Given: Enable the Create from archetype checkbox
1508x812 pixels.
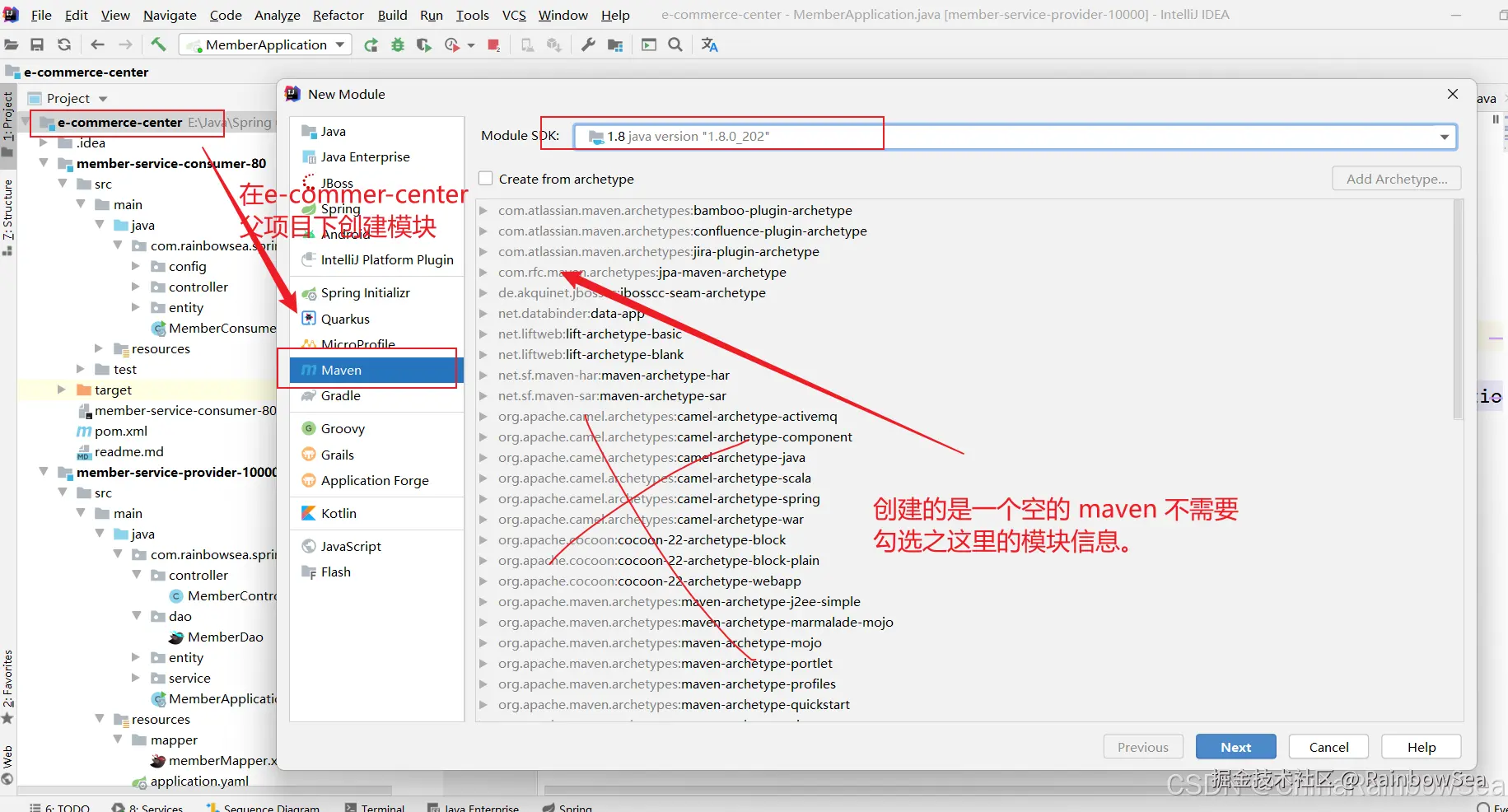Looking at the screenshot, I should (x=486, y=179).
